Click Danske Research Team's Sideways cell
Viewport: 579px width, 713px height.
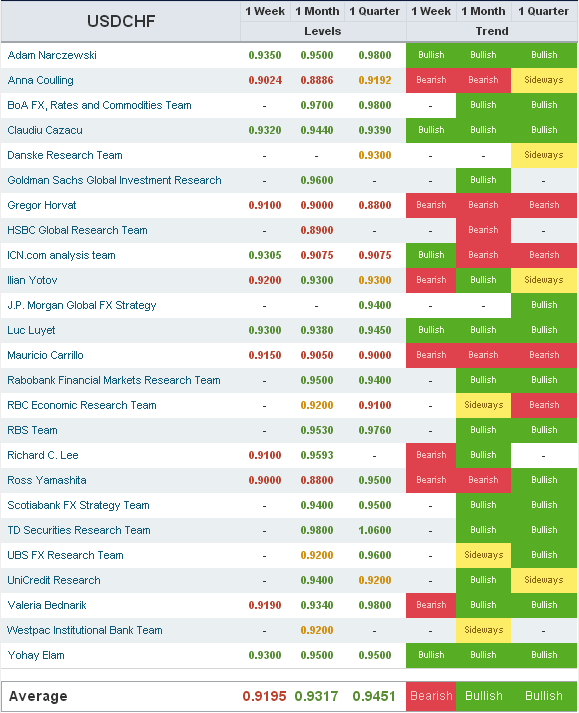(x=544, y=156)
